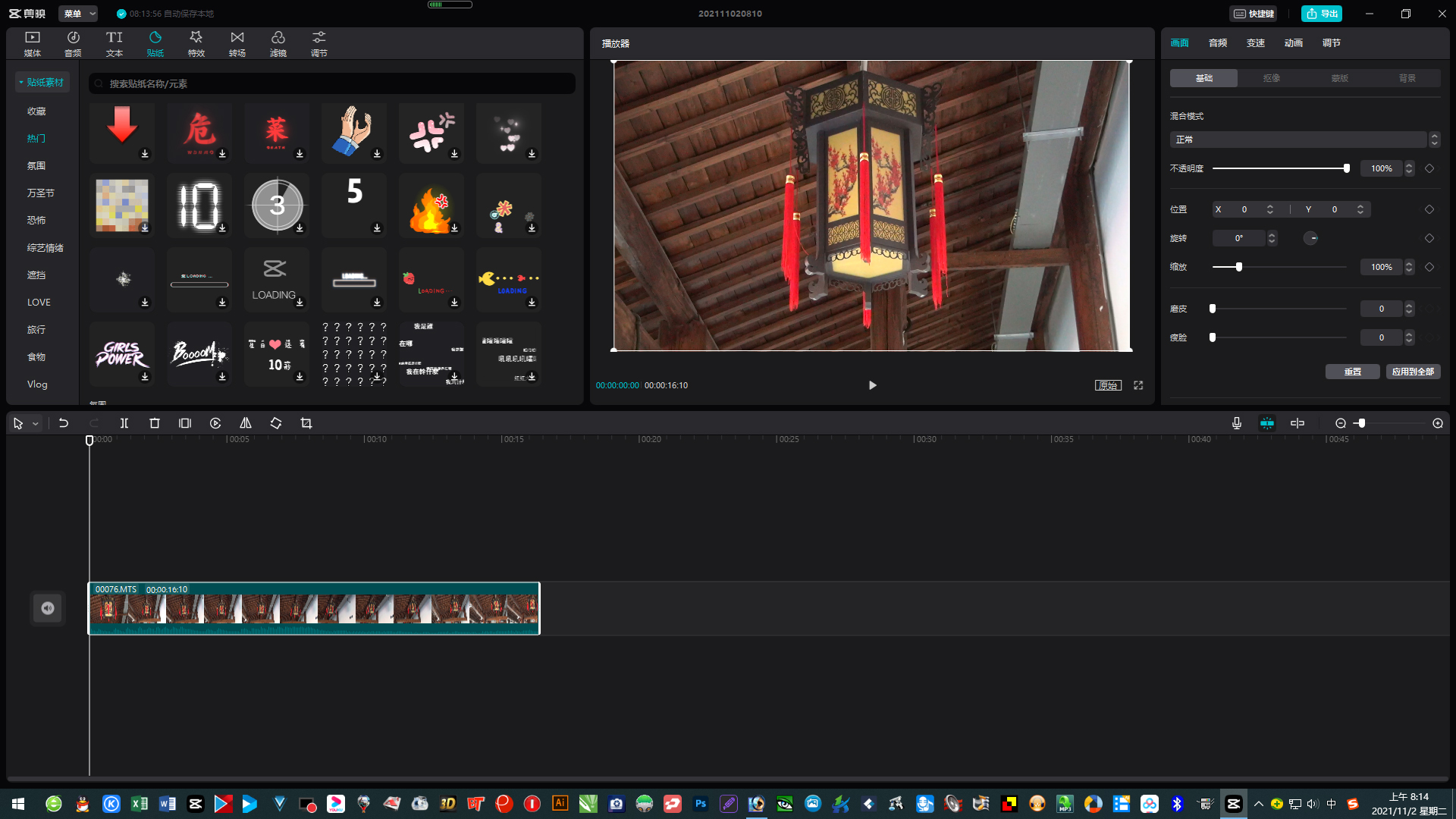
Task: Mute the video track audio
Action: pyautogui.click(x=48, y=608)
